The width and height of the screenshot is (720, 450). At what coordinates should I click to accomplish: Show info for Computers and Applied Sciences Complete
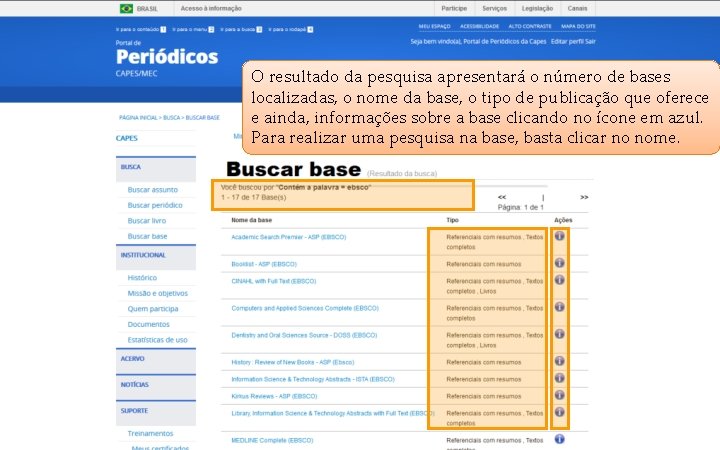(559, 307)
